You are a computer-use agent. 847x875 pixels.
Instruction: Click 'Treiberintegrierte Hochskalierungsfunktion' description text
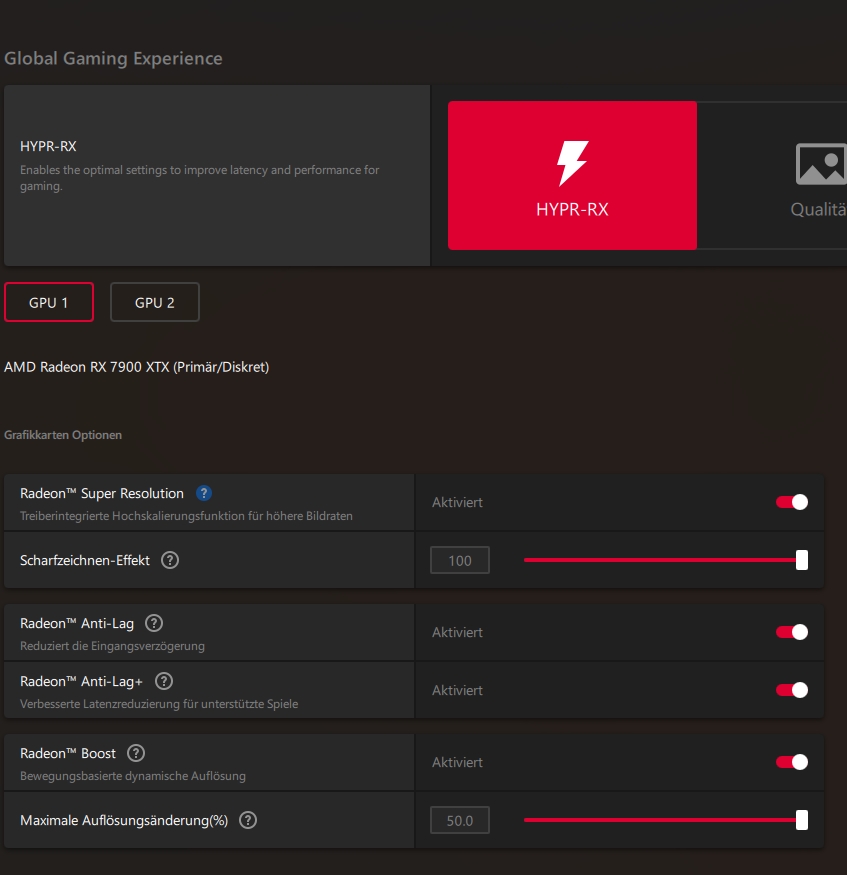(x=186, y=516)
